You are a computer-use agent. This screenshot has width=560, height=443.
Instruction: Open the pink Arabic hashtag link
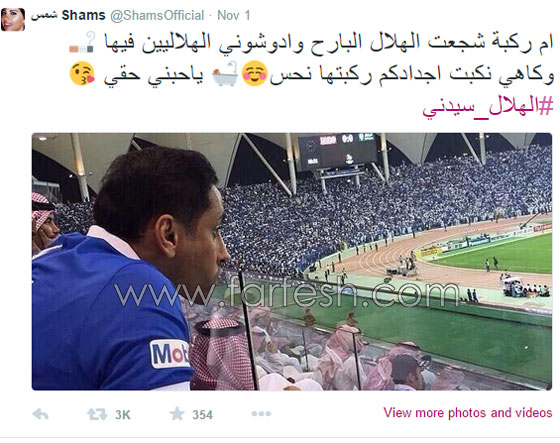pyautogui.click(x=488, y=106)
